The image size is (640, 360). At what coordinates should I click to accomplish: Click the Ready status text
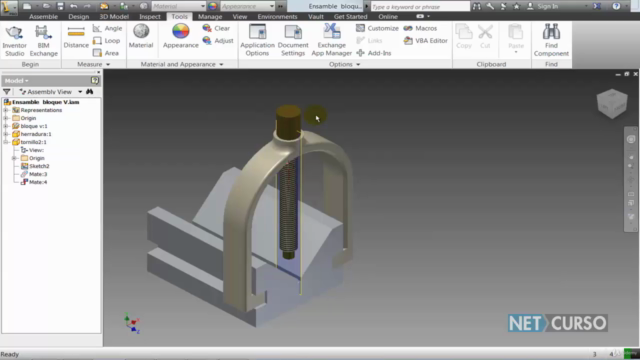click(x=10, y=354)
